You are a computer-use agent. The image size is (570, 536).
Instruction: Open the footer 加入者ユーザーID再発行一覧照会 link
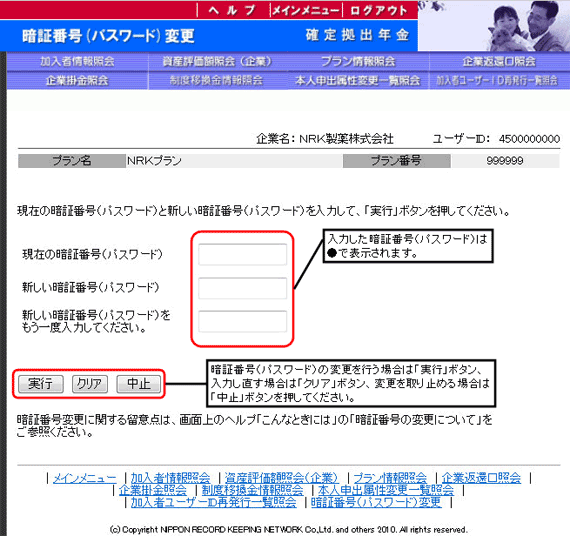[x=214, y=502]
